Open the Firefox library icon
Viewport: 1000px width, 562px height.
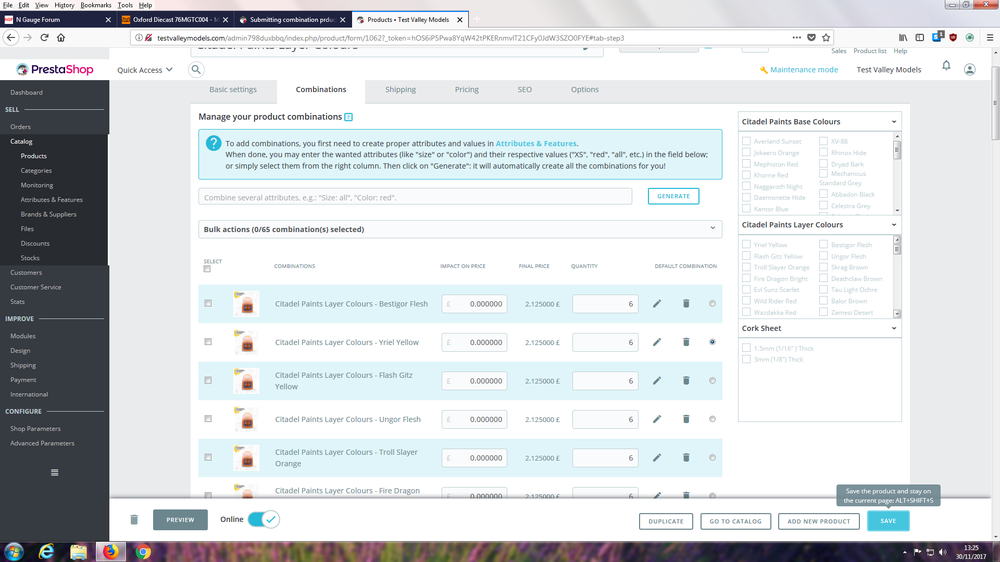pyautogui.click(x=903, y=38)
